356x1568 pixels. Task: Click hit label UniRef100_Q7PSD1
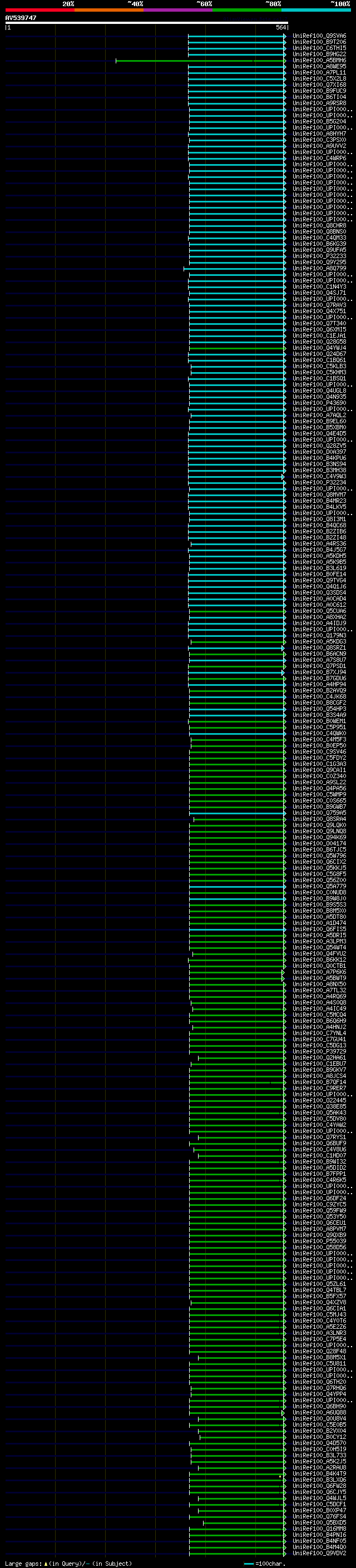coord(319,666)
